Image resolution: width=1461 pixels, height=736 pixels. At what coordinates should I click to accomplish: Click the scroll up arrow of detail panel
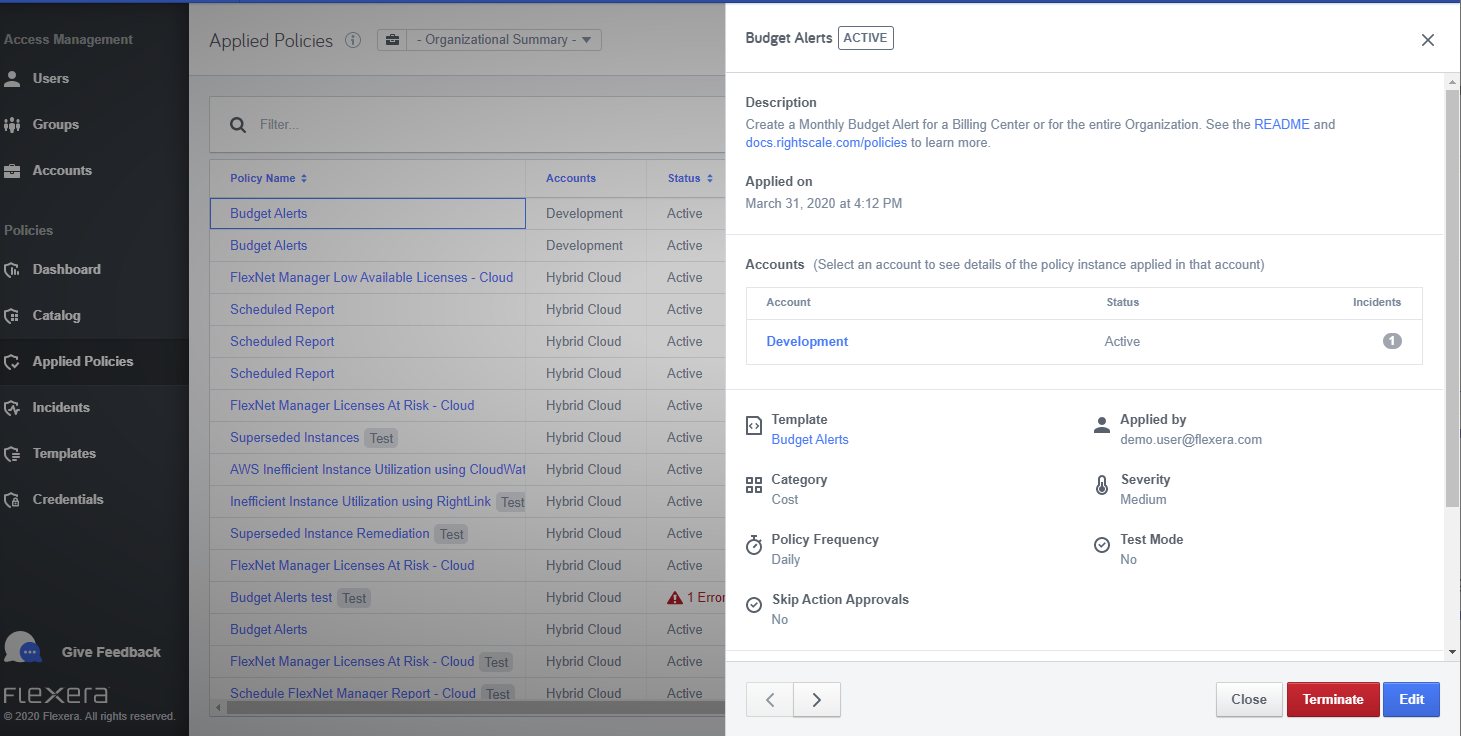[x=1452, y=80]
